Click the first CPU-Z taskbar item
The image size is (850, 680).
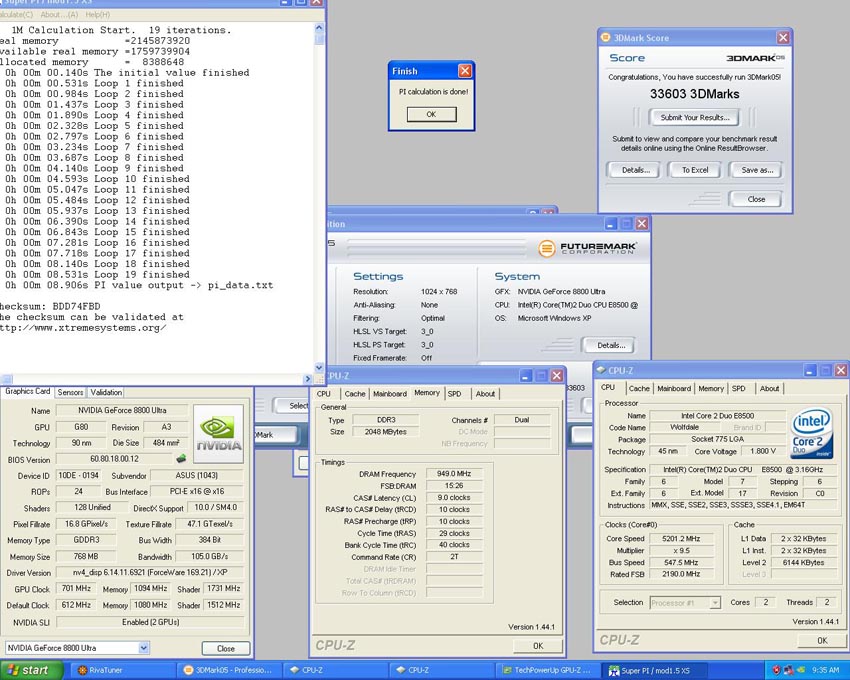336,670
